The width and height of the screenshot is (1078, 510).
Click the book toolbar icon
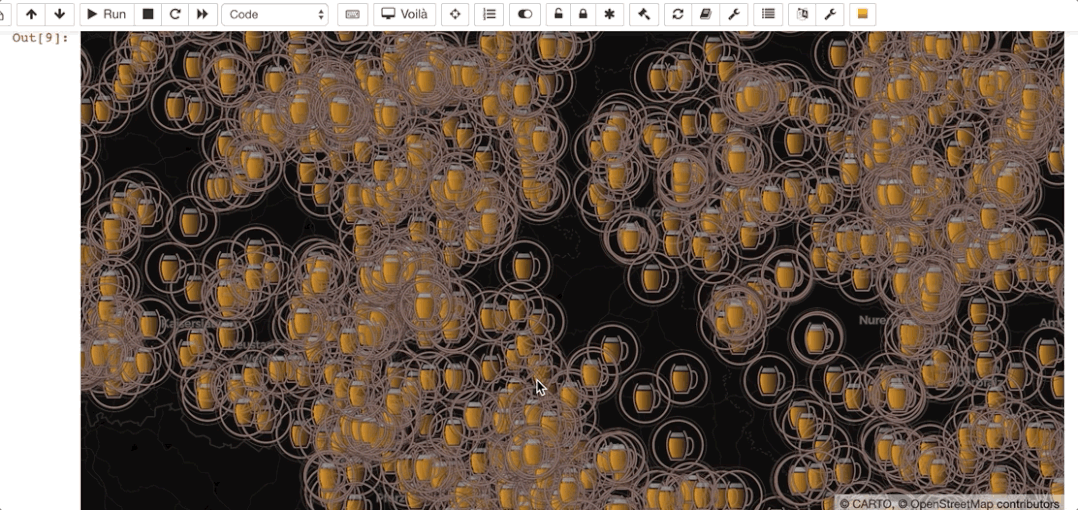705,14
